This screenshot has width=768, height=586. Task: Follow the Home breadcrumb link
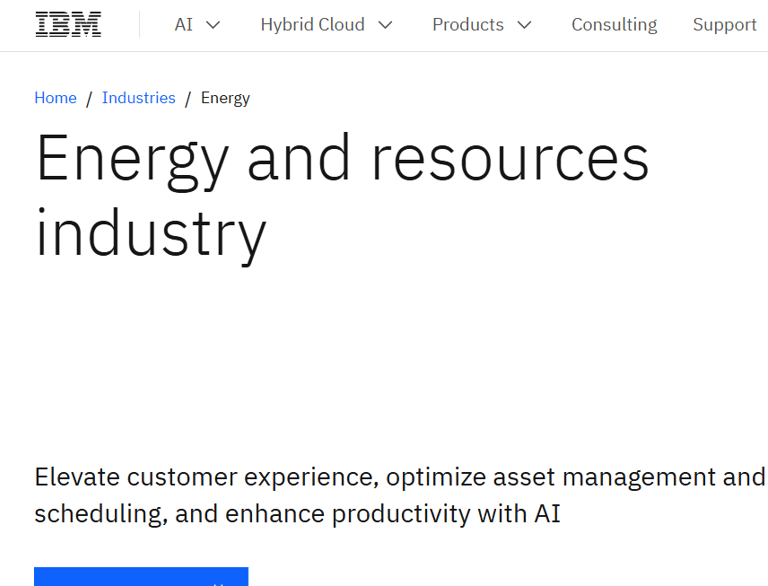coord(55,98)
